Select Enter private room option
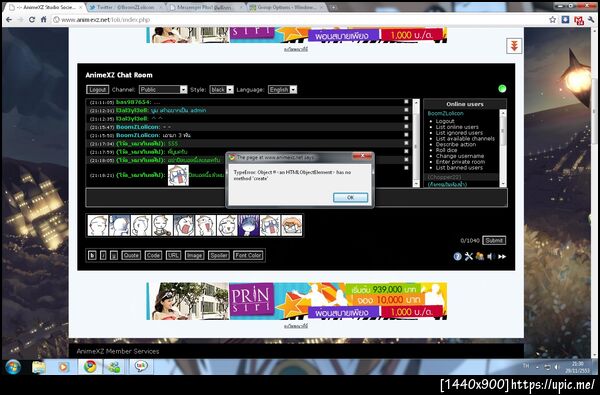 [x=460, y=162]
